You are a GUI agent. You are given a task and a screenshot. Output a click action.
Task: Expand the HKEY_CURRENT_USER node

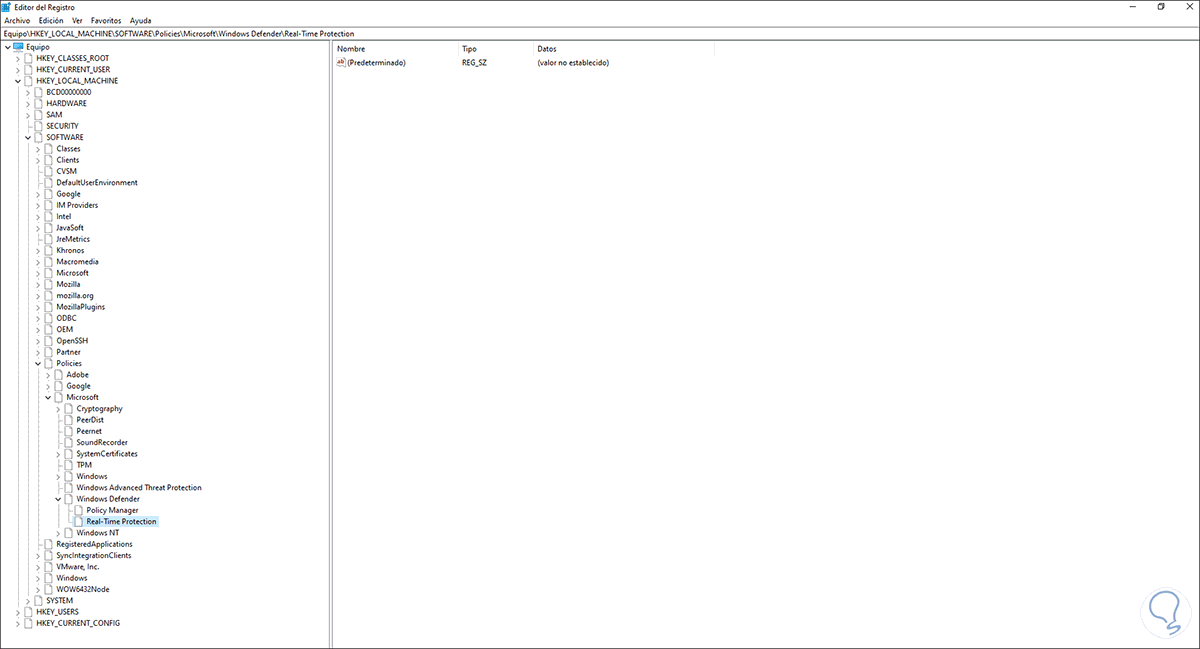click(x=18, y=68)
